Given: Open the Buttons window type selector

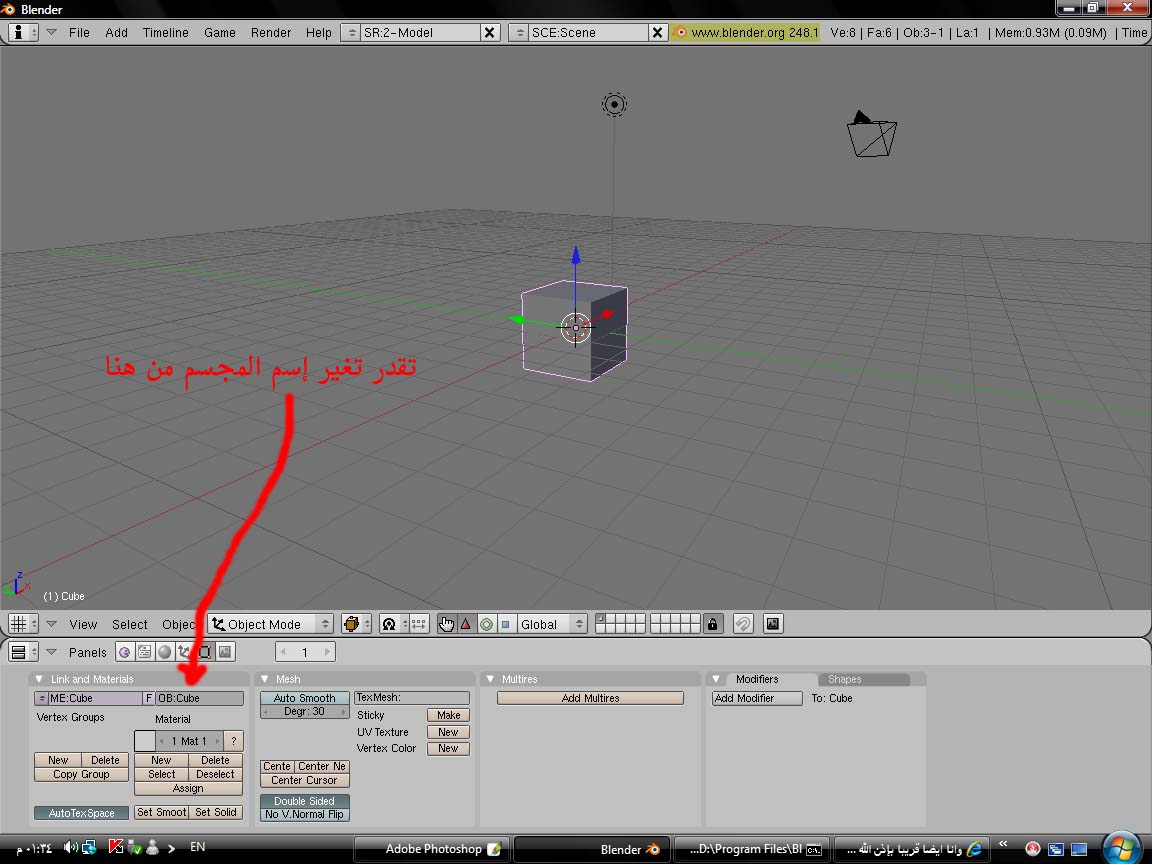Looking at the screenshot, I should pyautogui.click(x=22, y=652).
